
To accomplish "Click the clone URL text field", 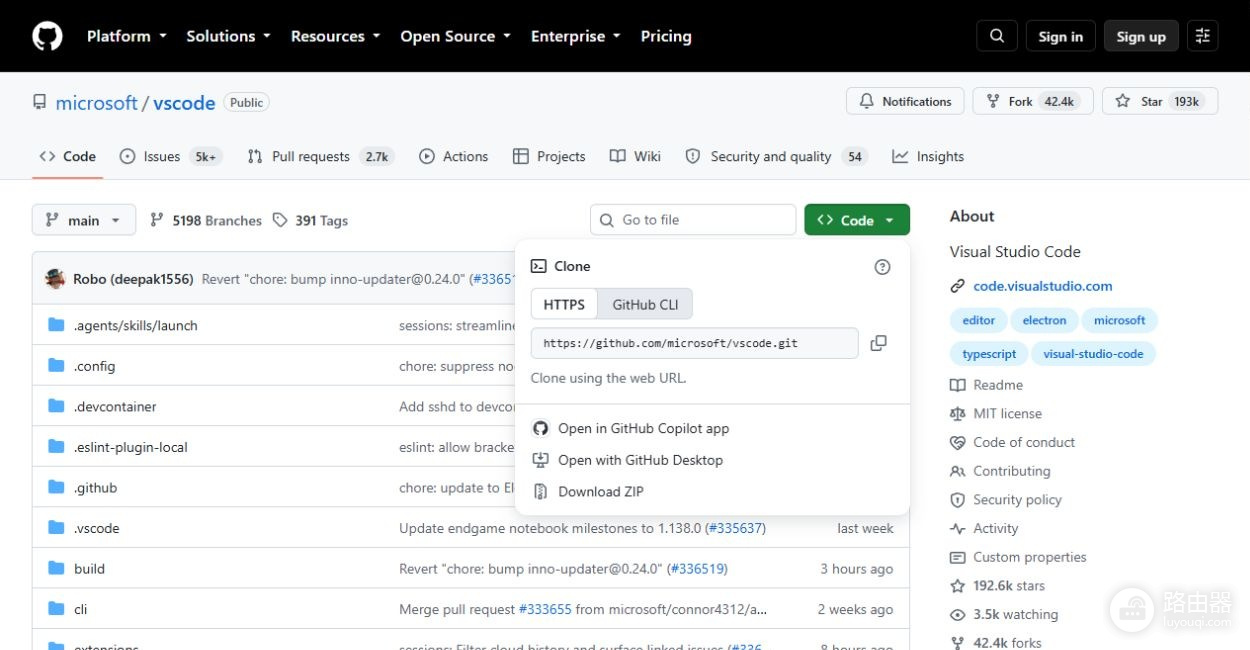I will [x=695, y=343].
